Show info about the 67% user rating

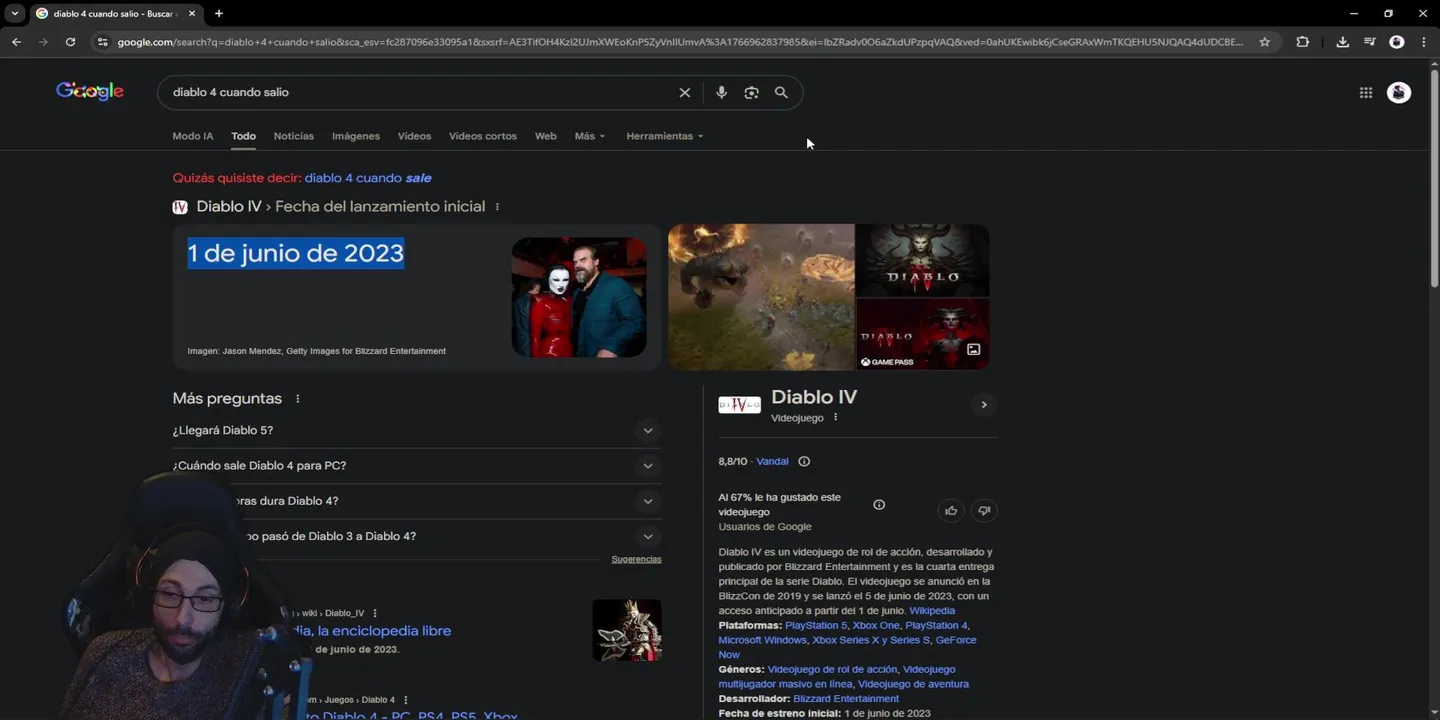tap(879, 505)
